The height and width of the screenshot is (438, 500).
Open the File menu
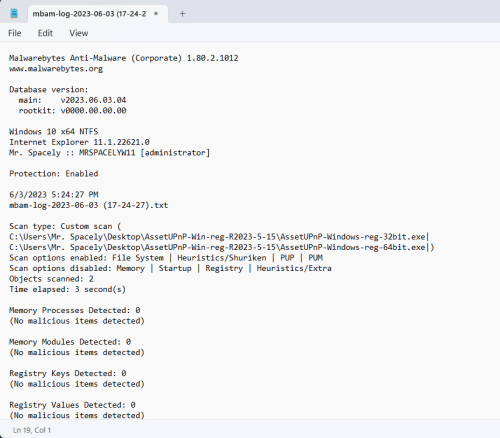coord(15,33)
